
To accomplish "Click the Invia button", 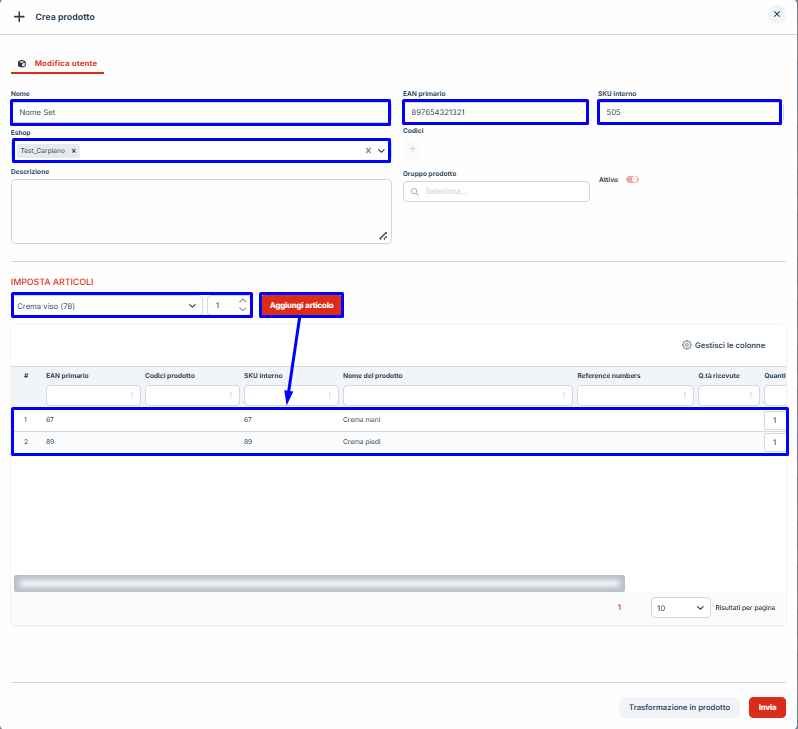I will point(766,707).
